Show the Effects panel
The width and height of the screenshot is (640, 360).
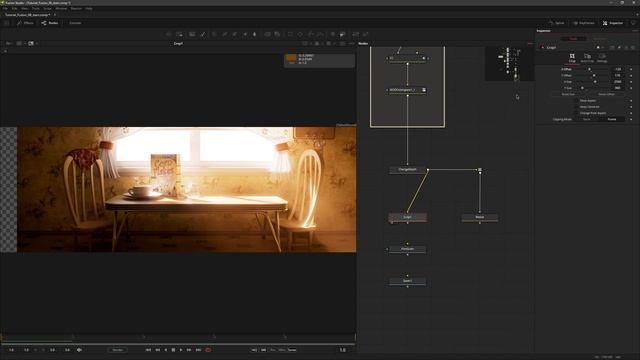[x=25, y=23]
